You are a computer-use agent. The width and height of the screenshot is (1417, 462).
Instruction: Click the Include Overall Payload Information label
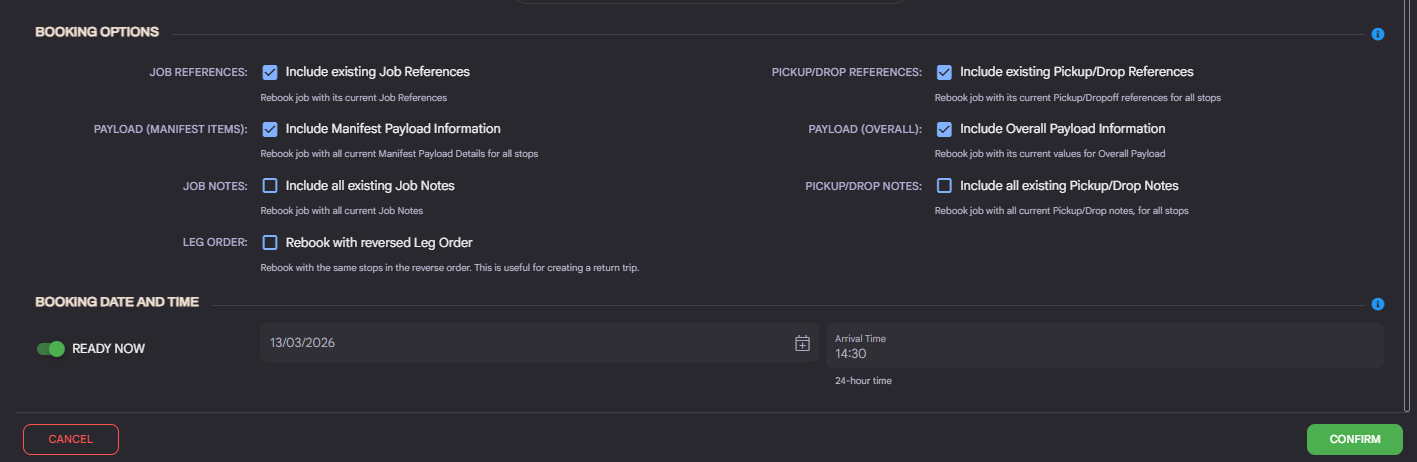1063,129
